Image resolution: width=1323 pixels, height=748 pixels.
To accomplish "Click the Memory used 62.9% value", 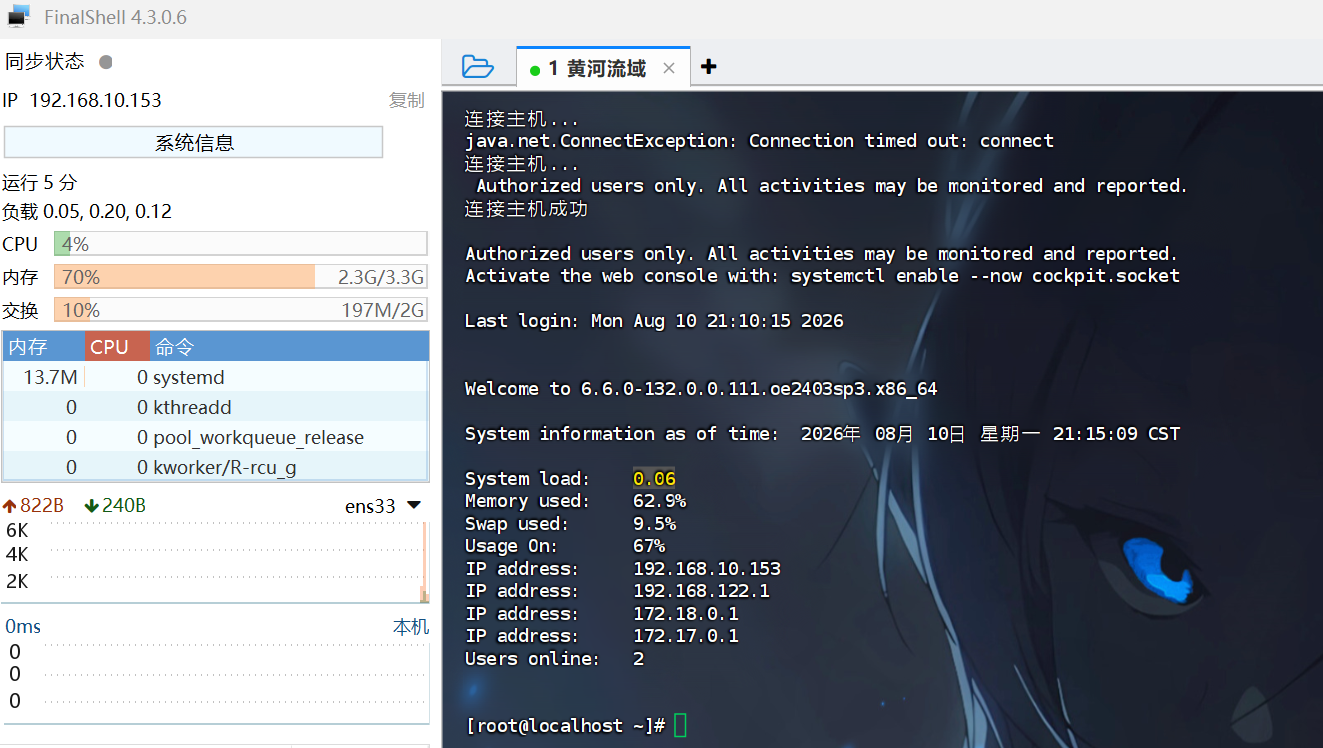I will coord(659,501).
